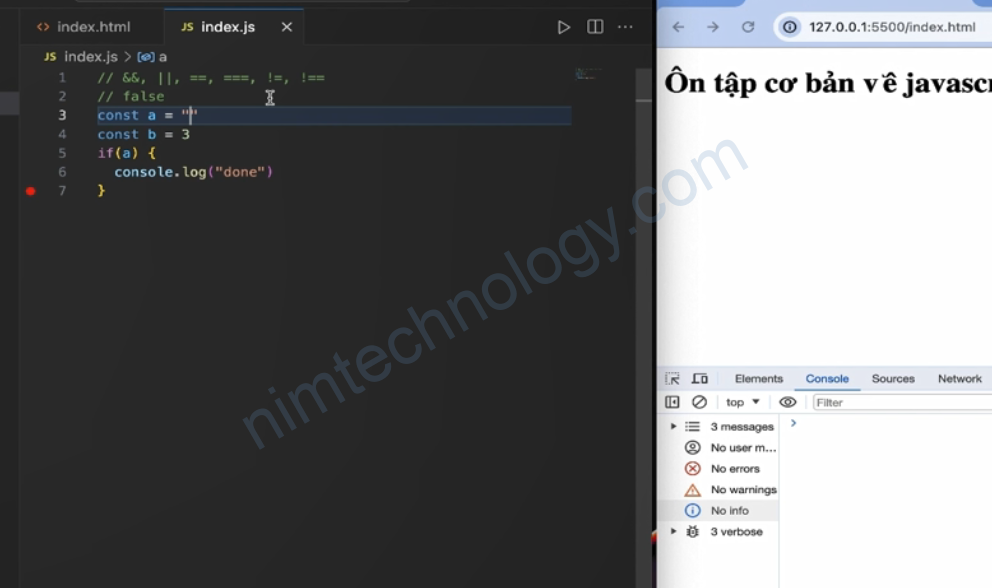Image resolution: width=992 pixels, height=588 pixels.
Task: Activate the DevTools inspect element picker
Action: [x=673, y=379]
